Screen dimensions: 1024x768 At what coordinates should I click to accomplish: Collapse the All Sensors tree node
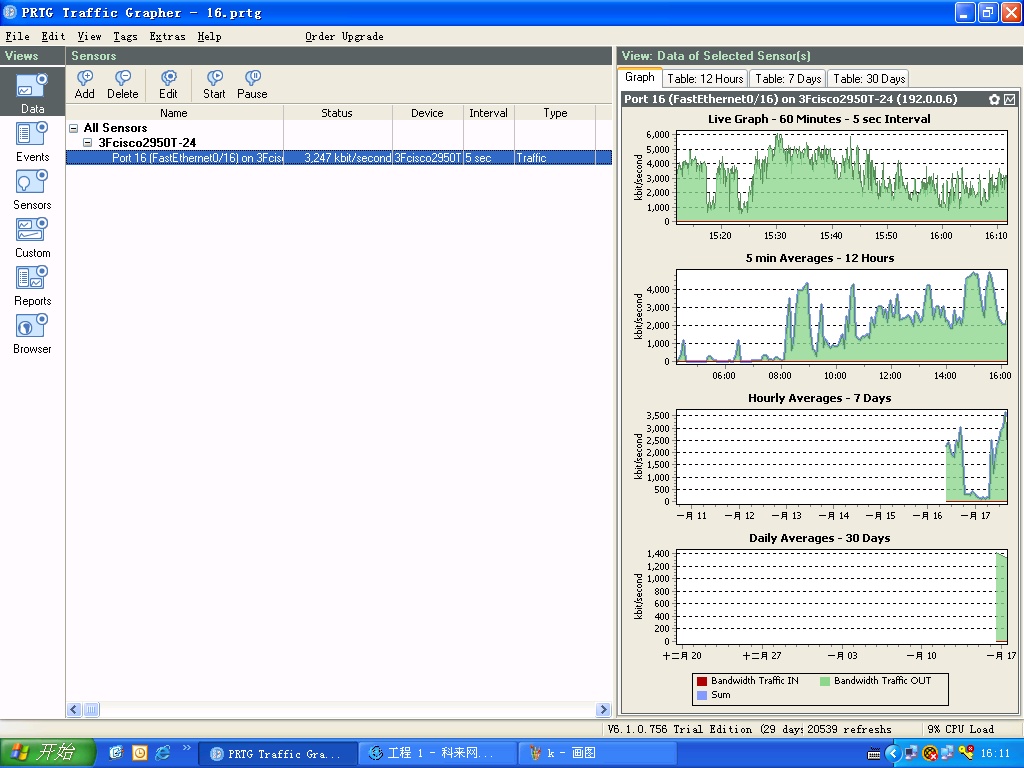point(74,128)
